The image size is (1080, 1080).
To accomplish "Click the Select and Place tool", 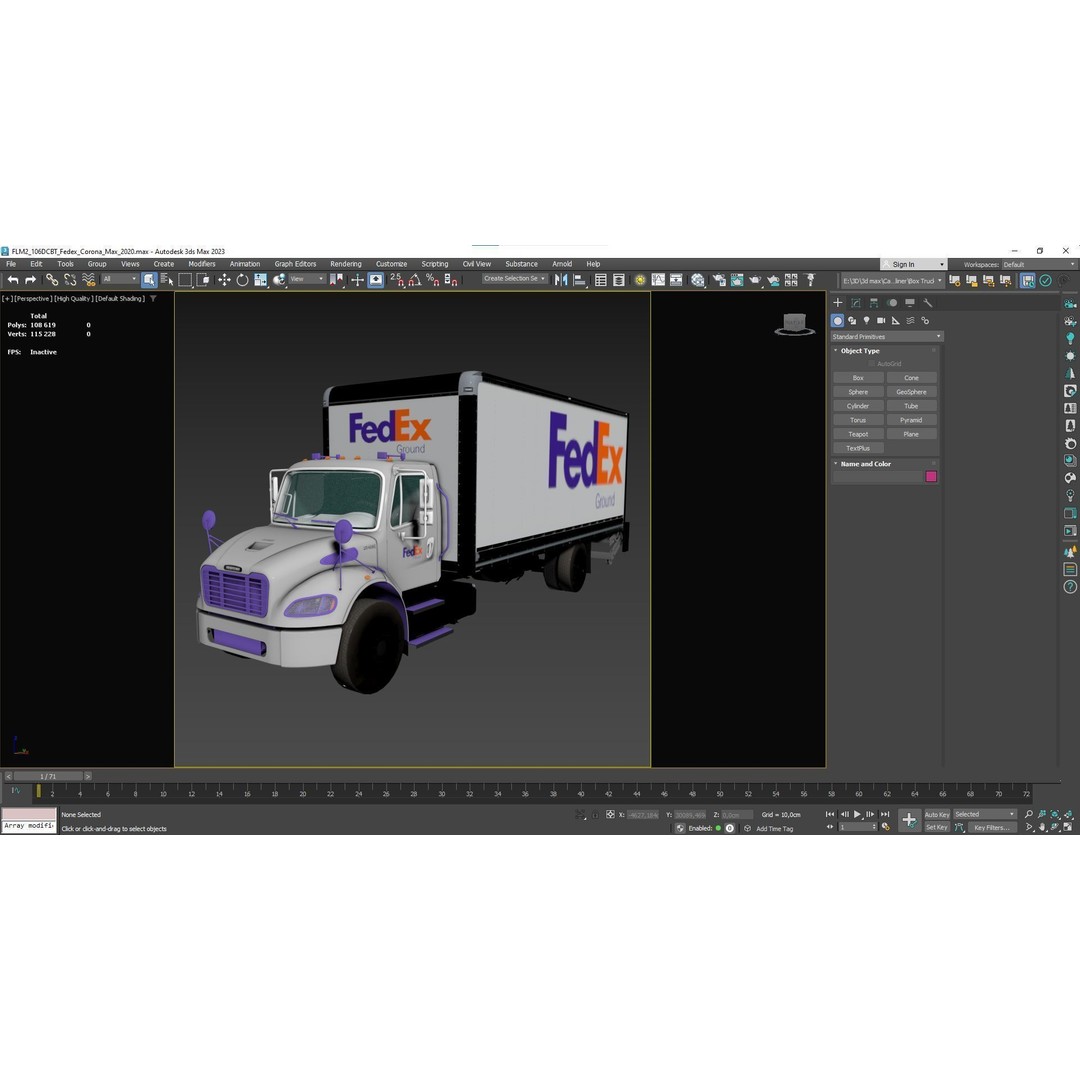I will (279, 280).
